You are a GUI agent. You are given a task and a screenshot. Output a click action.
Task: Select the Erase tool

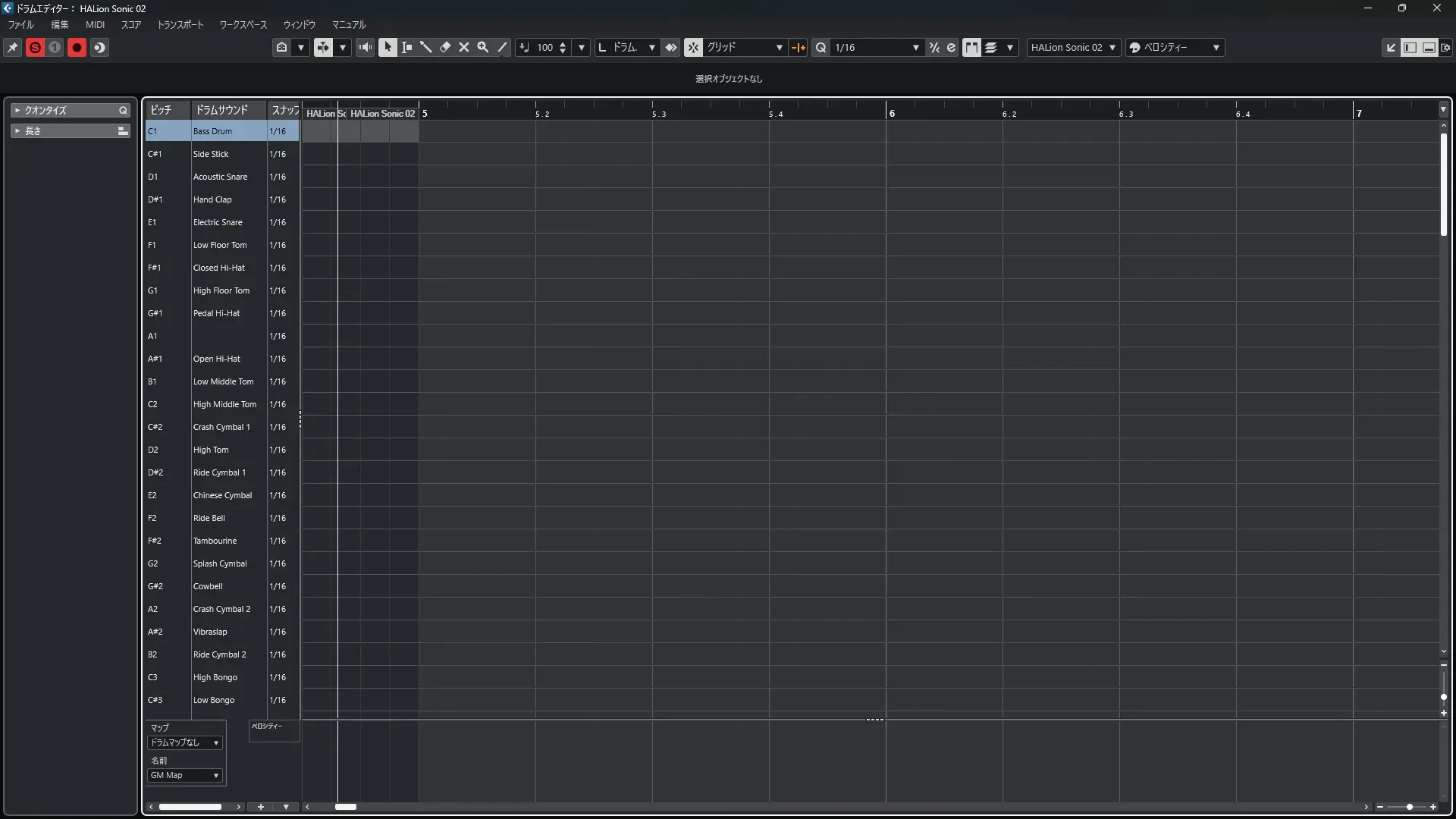pyautogui.click(x=445, y=47)
